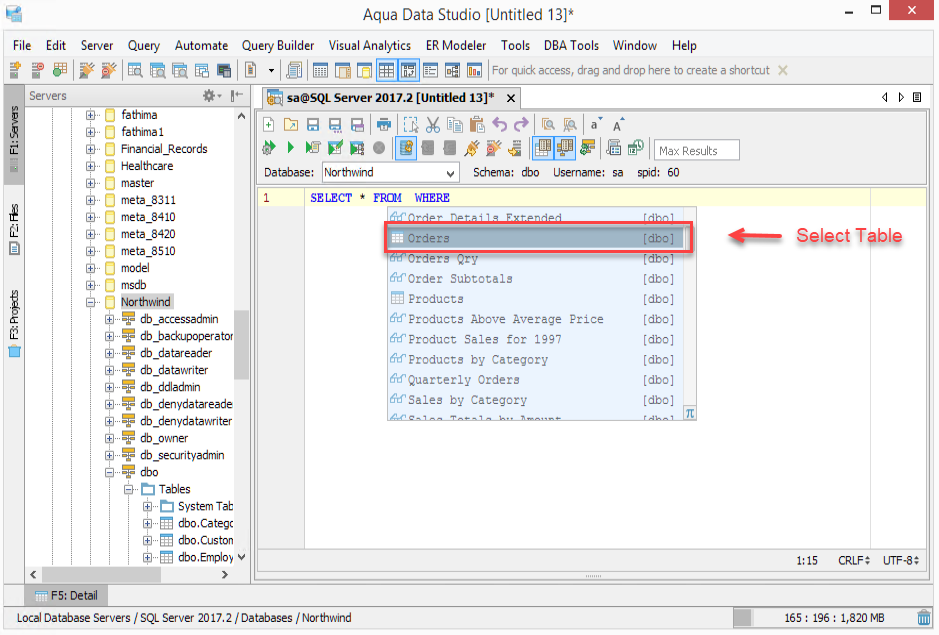Click the green Execute query arrow
This screenshot has width=939, height=635.
click(290, 147)
